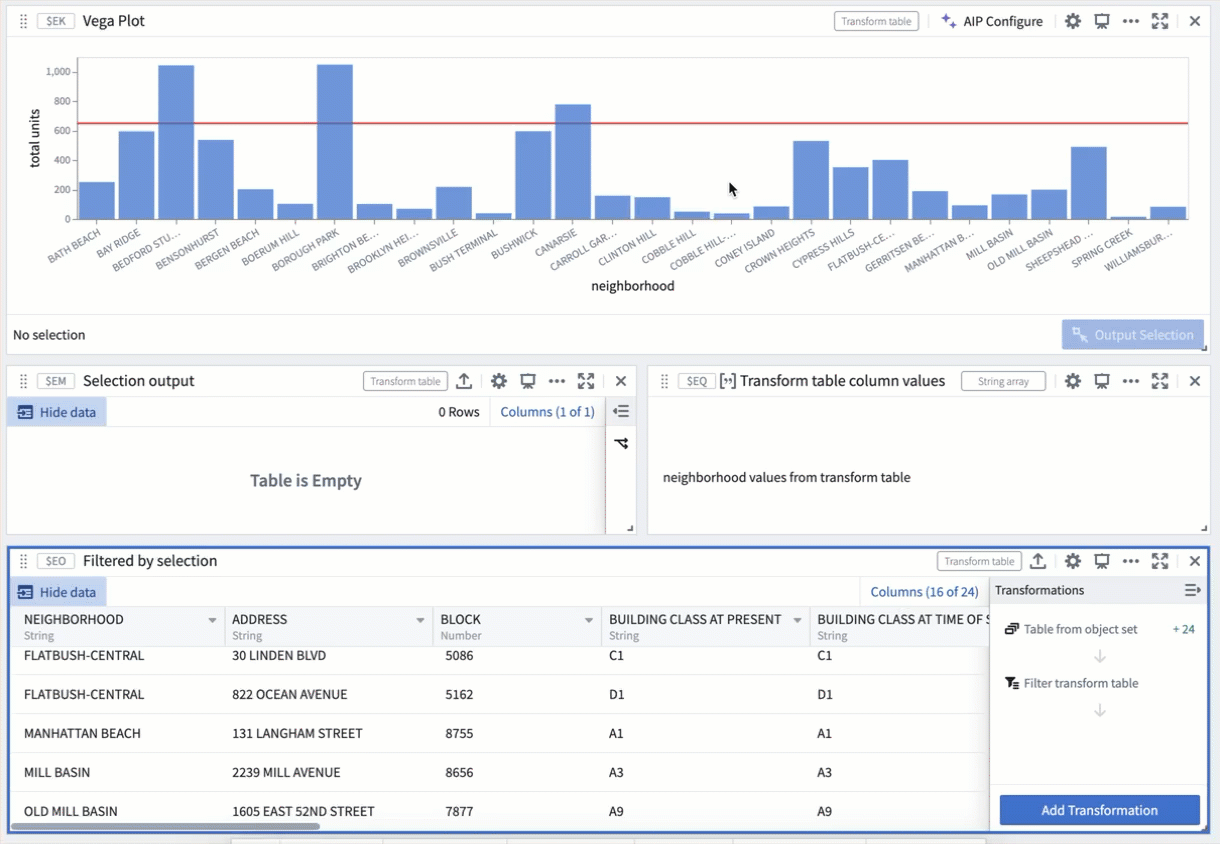1220x844 pixels.
Task: Click Transform table tag in Vega Plot header
Action: 877,21
